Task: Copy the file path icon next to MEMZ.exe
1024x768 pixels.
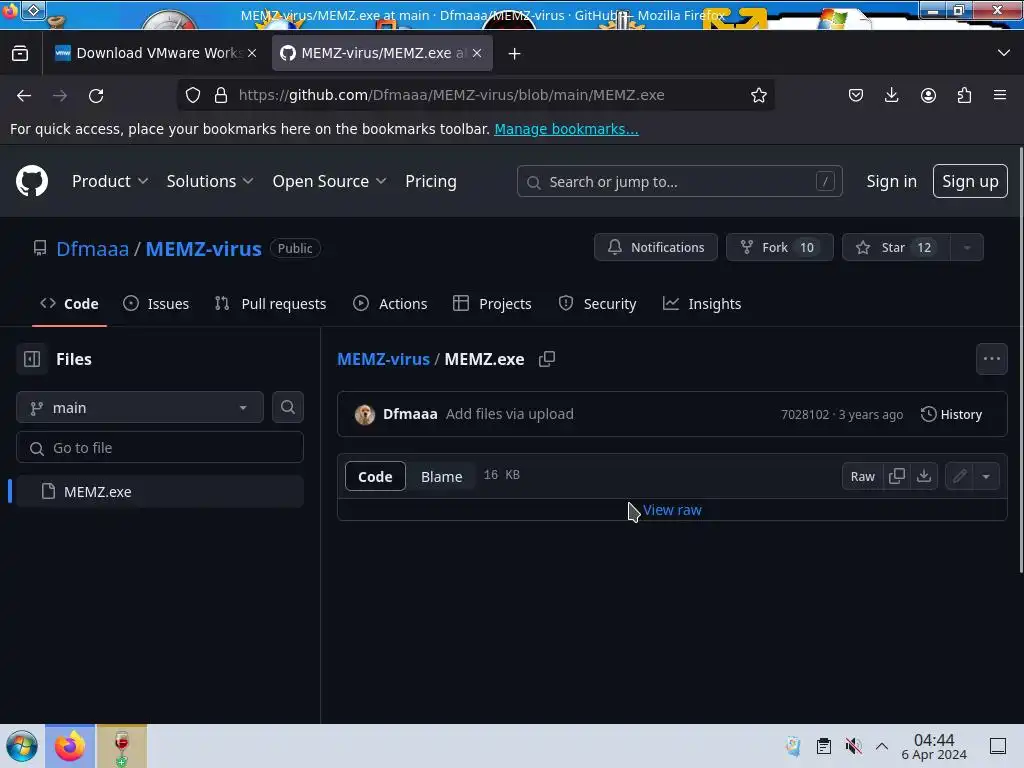Action: (x=547, y=359)
